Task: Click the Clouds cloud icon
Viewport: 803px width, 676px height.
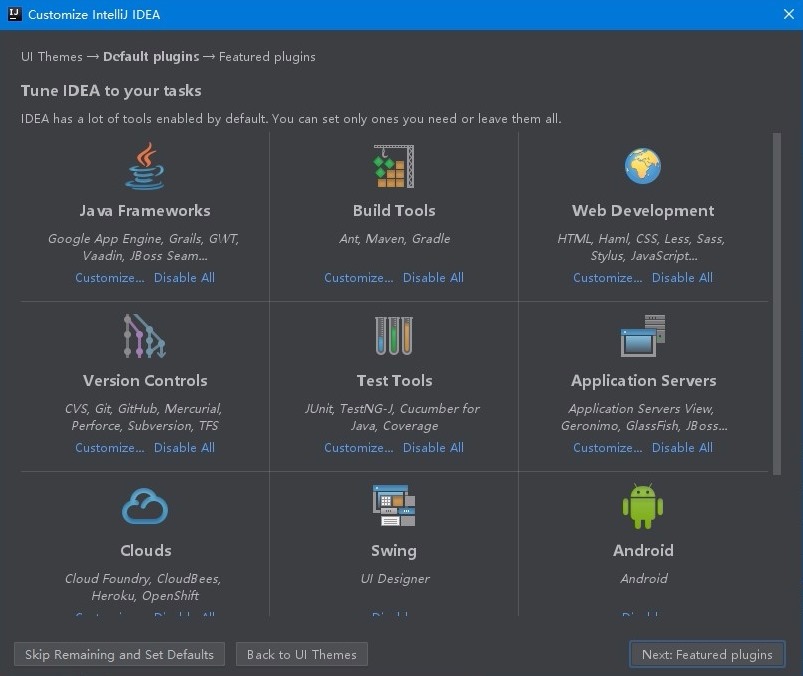Action: [145, 507]
